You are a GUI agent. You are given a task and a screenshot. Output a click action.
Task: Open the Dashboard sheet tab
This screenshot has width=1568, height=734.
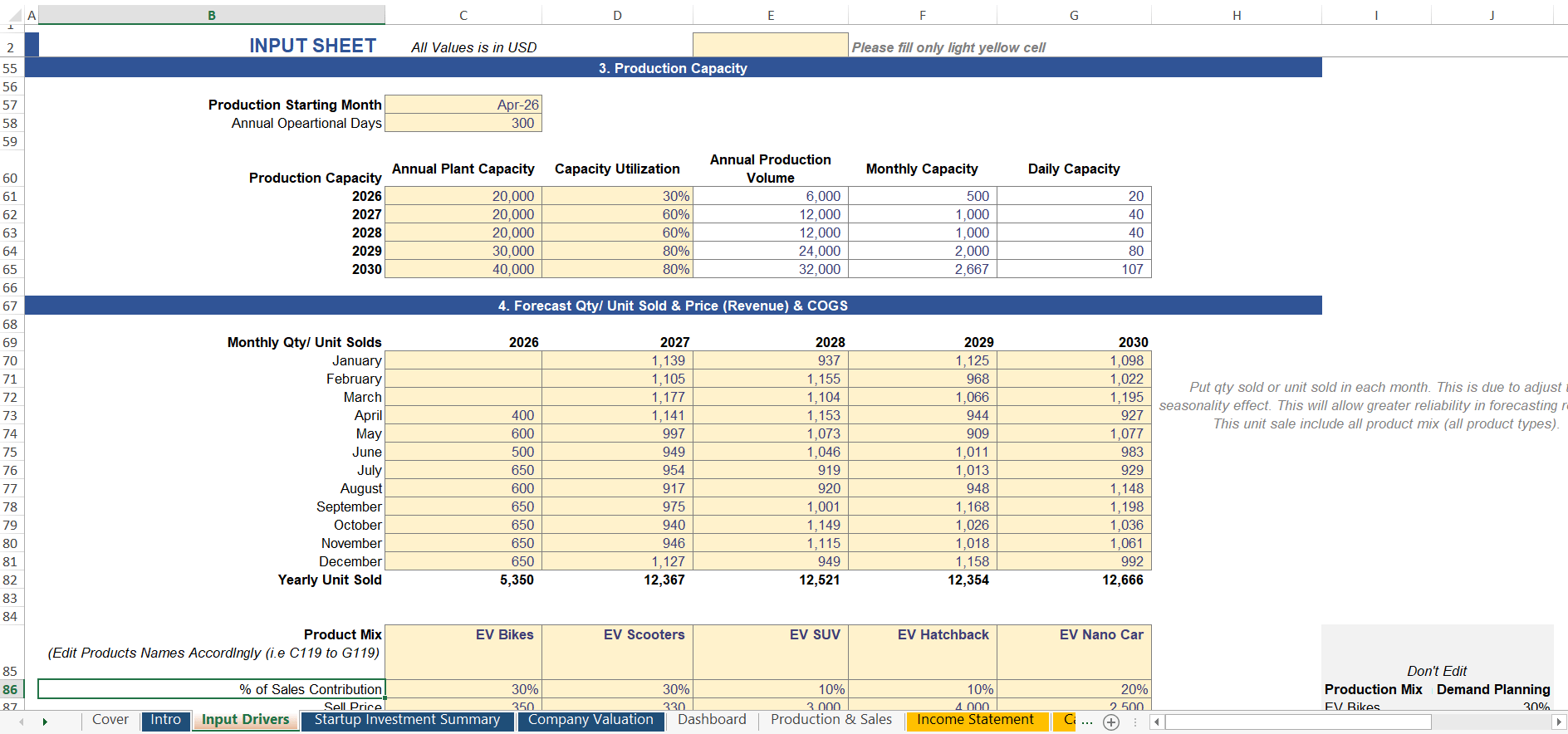point(711,720)
